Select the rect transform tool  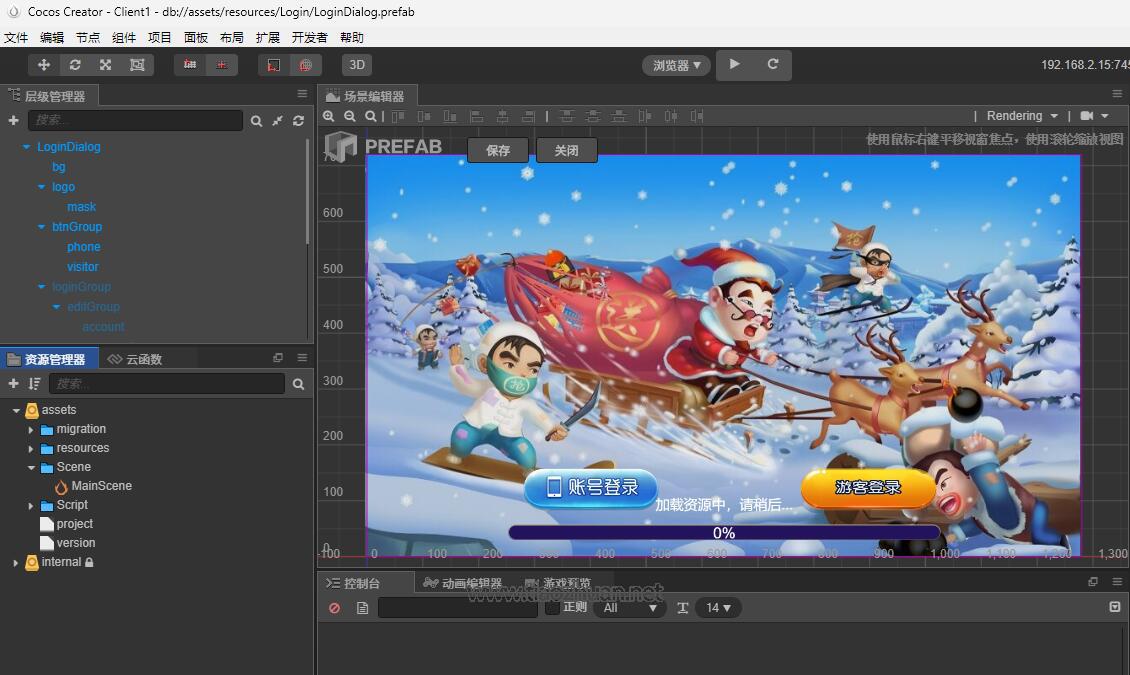[x=137, y=65]
